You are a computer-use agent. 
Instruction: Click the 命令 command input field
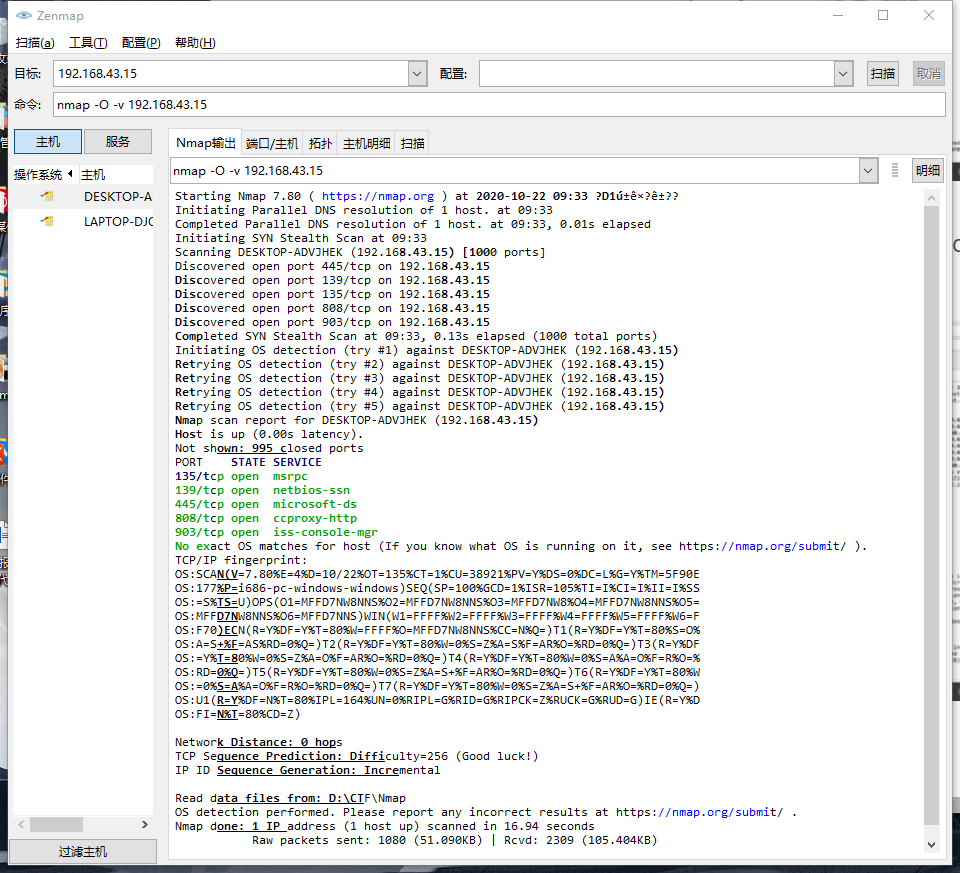pyautogui.click(x=499, y=105)
